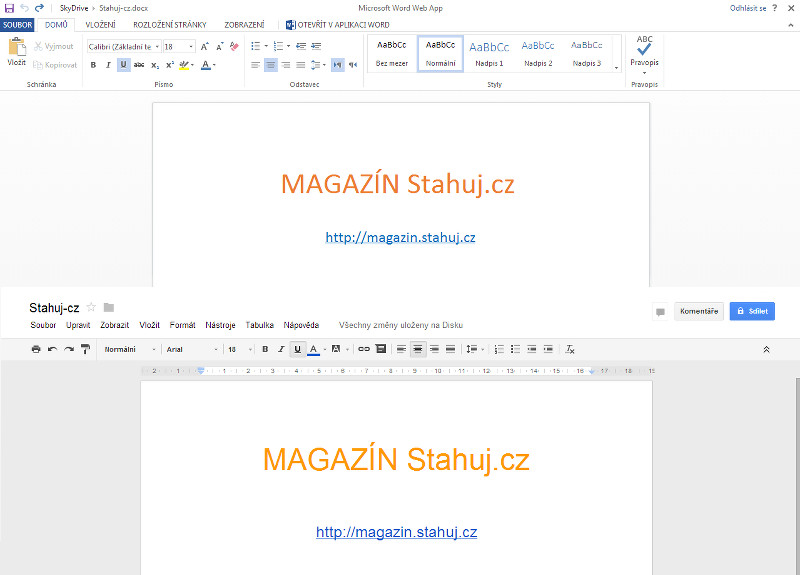This screenshot has width=800, height=575.
Task: Click bulleted list in Google Docs toolbar
Action: [515, 349]
